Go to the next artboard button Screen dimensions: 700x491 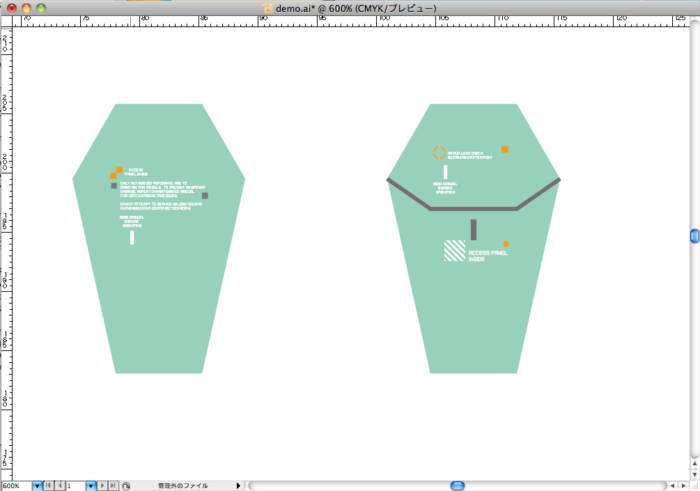(x=102, y=485)
